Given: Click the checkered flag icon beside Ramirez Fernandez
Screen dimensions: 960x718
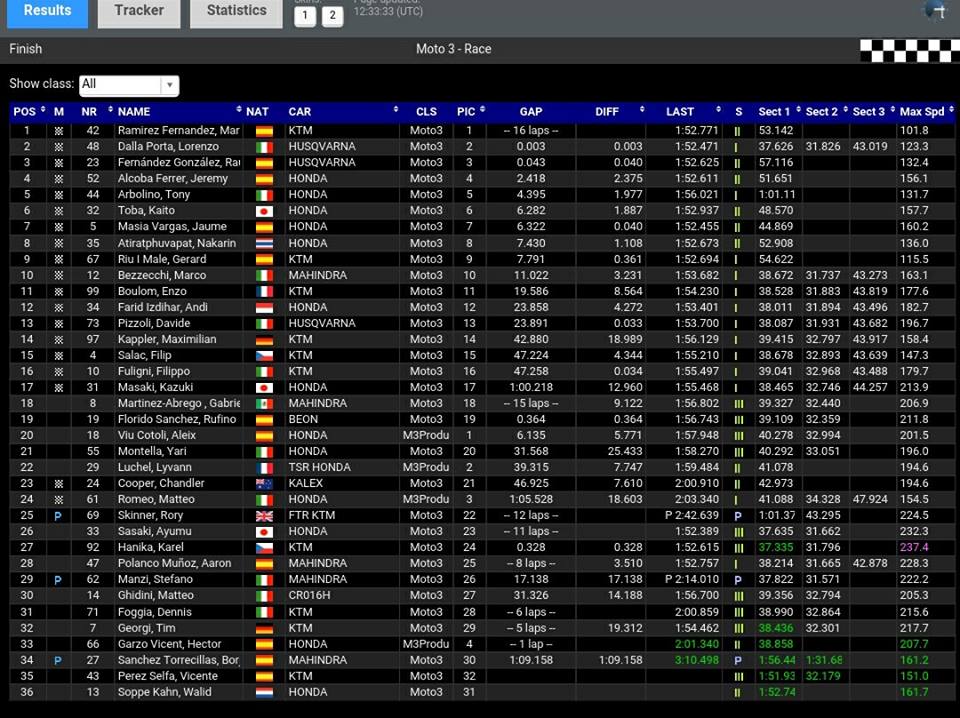Looking at the screenshot, I should 57,130.
